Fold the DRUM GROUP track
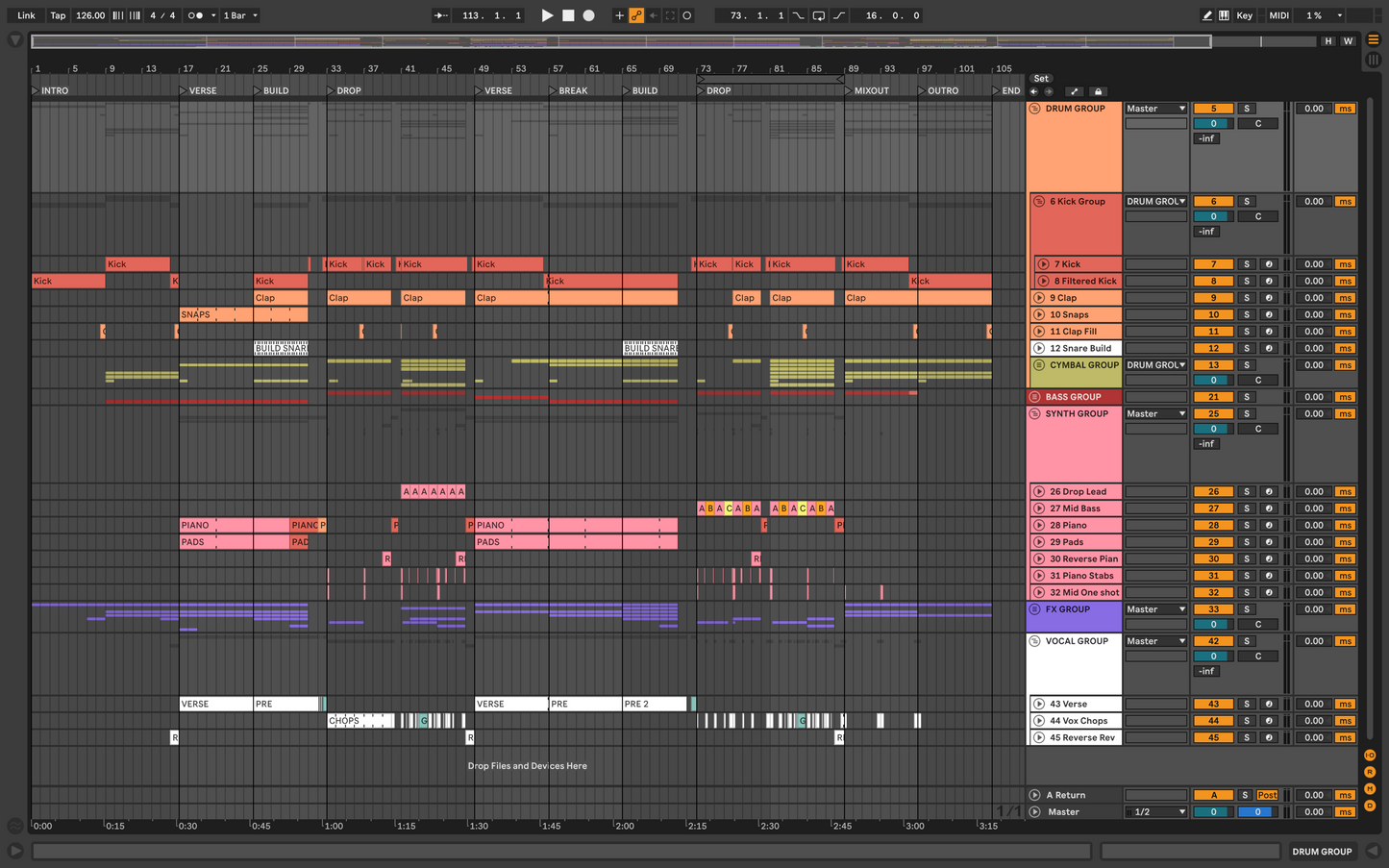This screenshot has height=868, width=1389. (1035, 109)
